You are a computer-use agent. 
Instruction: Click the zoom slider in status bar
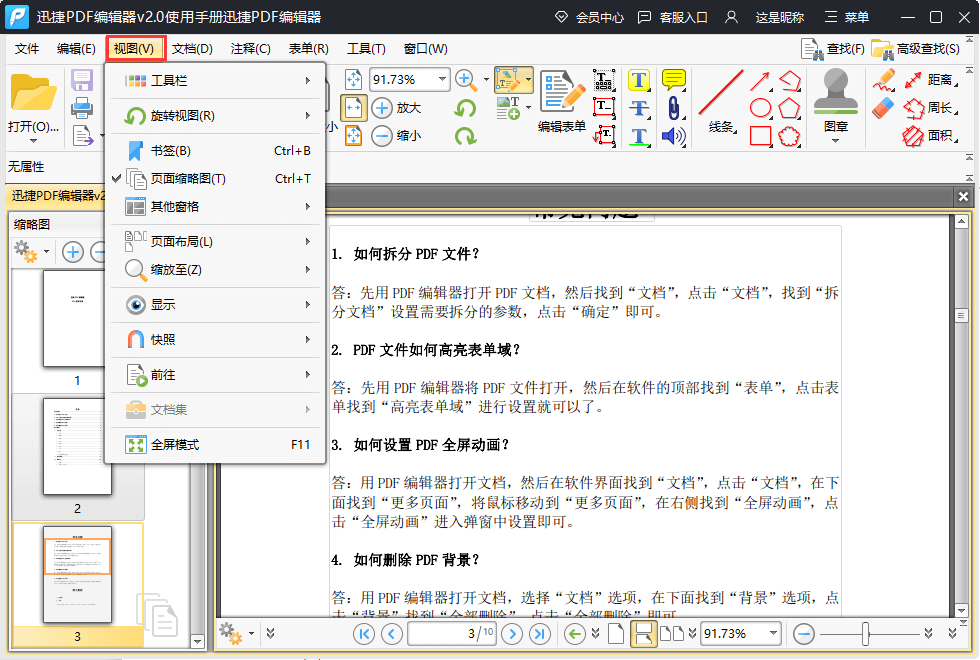click(x=866, y=634)
